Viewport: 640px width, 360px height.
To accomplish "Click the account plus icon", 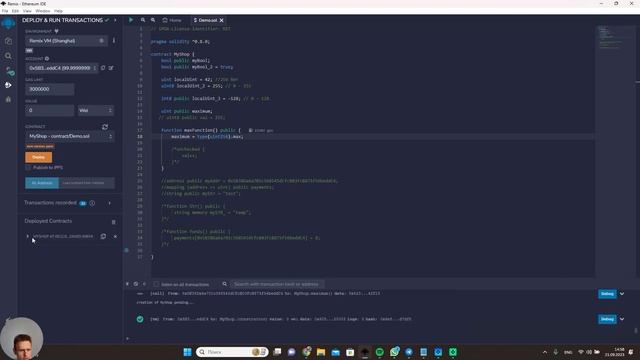I will coord(47,59).
